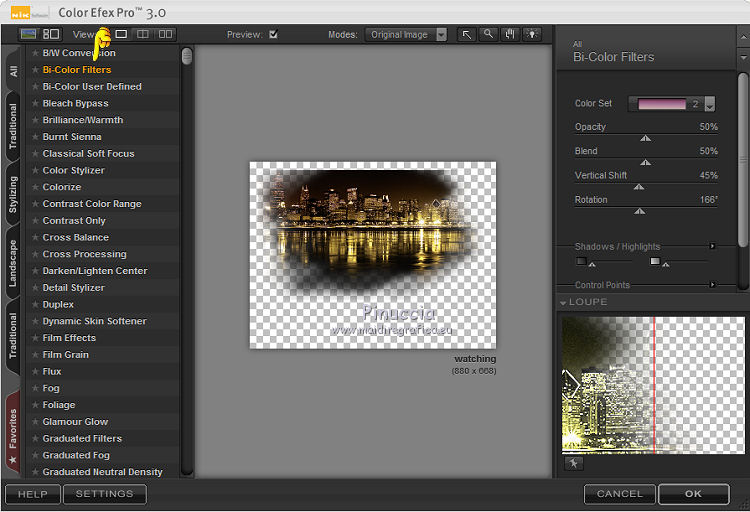The height and width of the screenshot is (512, 750).
Task: Select the Graduated Neutral Density filter
Action: 102,472
